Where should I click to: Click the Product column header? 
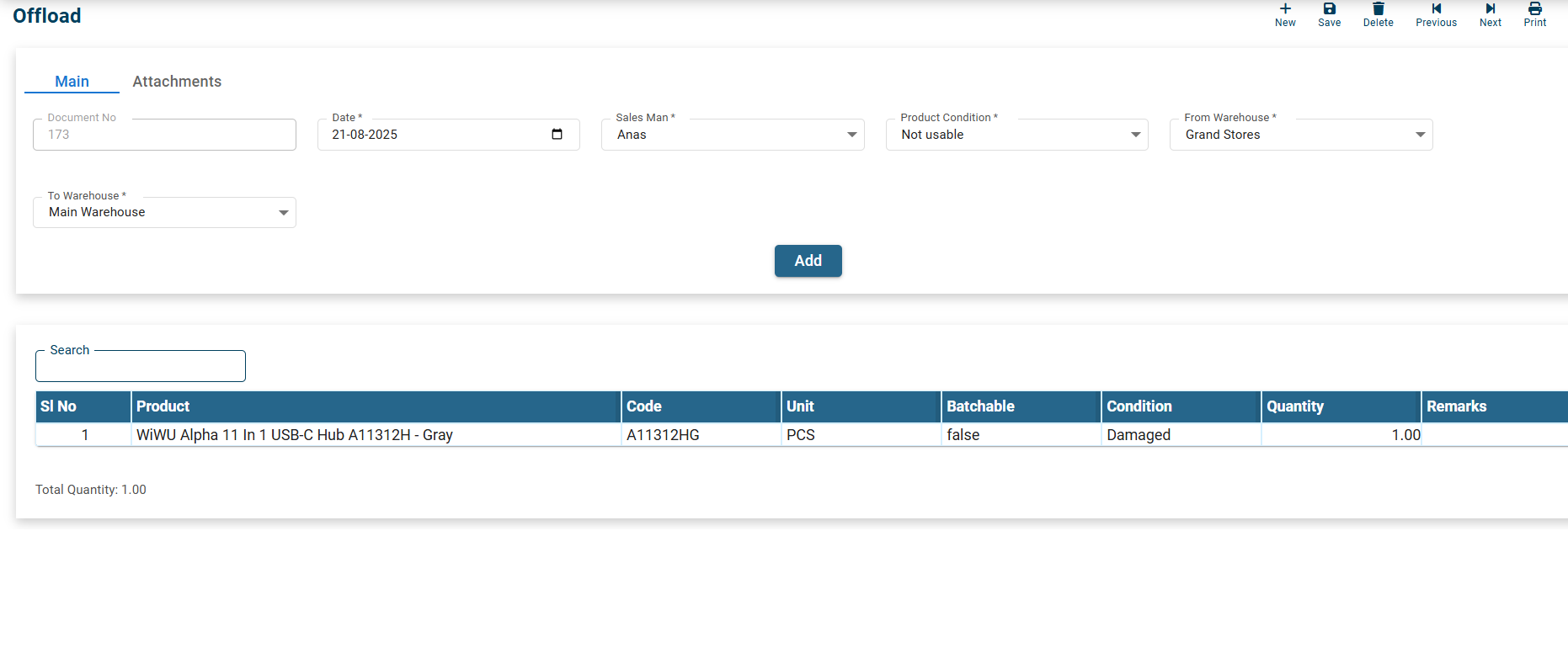163,406
